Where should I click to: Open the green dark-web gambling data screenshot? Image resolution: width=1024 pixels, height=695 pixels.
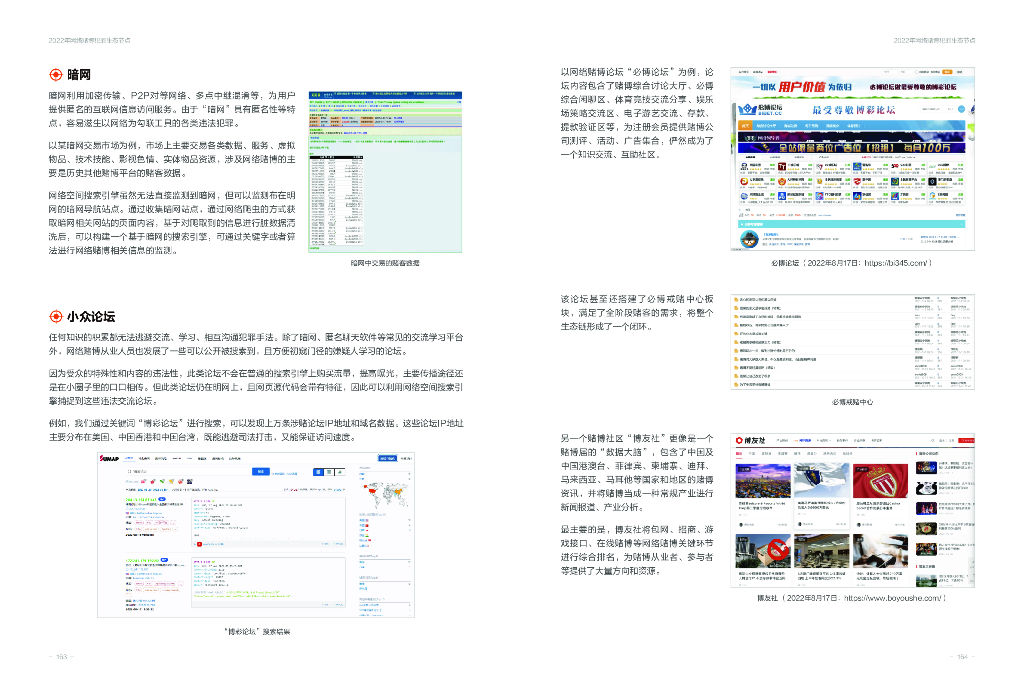385,172
